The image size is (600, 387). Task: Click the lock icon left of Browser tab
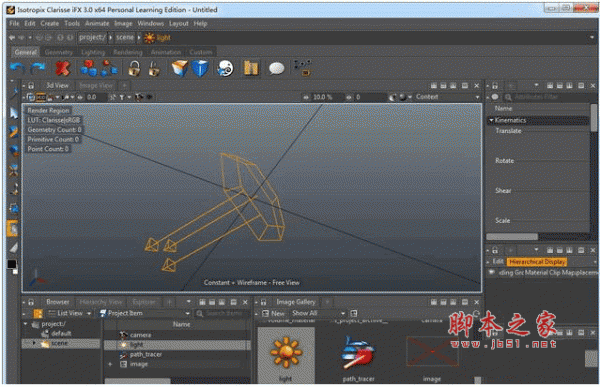[x=31, y=302]
